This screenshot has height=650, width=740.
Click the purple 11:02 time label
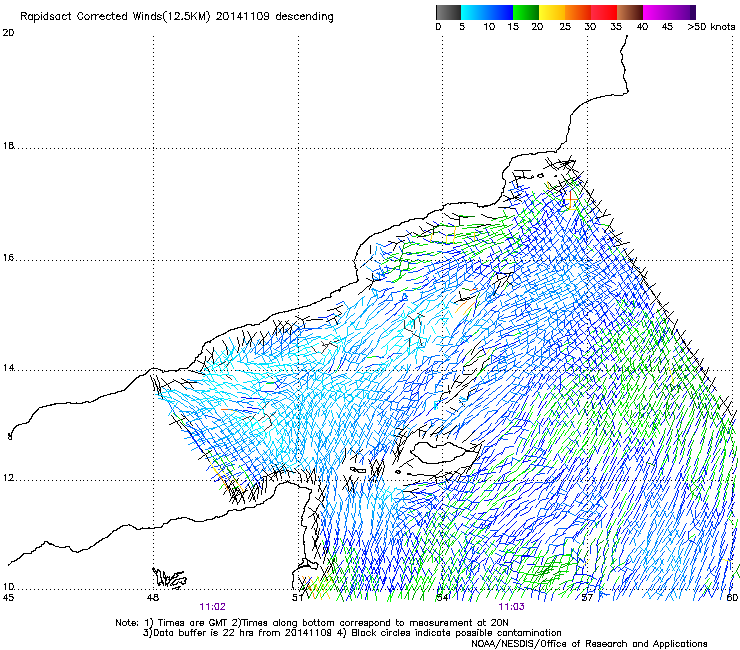(x=212, y=607)
